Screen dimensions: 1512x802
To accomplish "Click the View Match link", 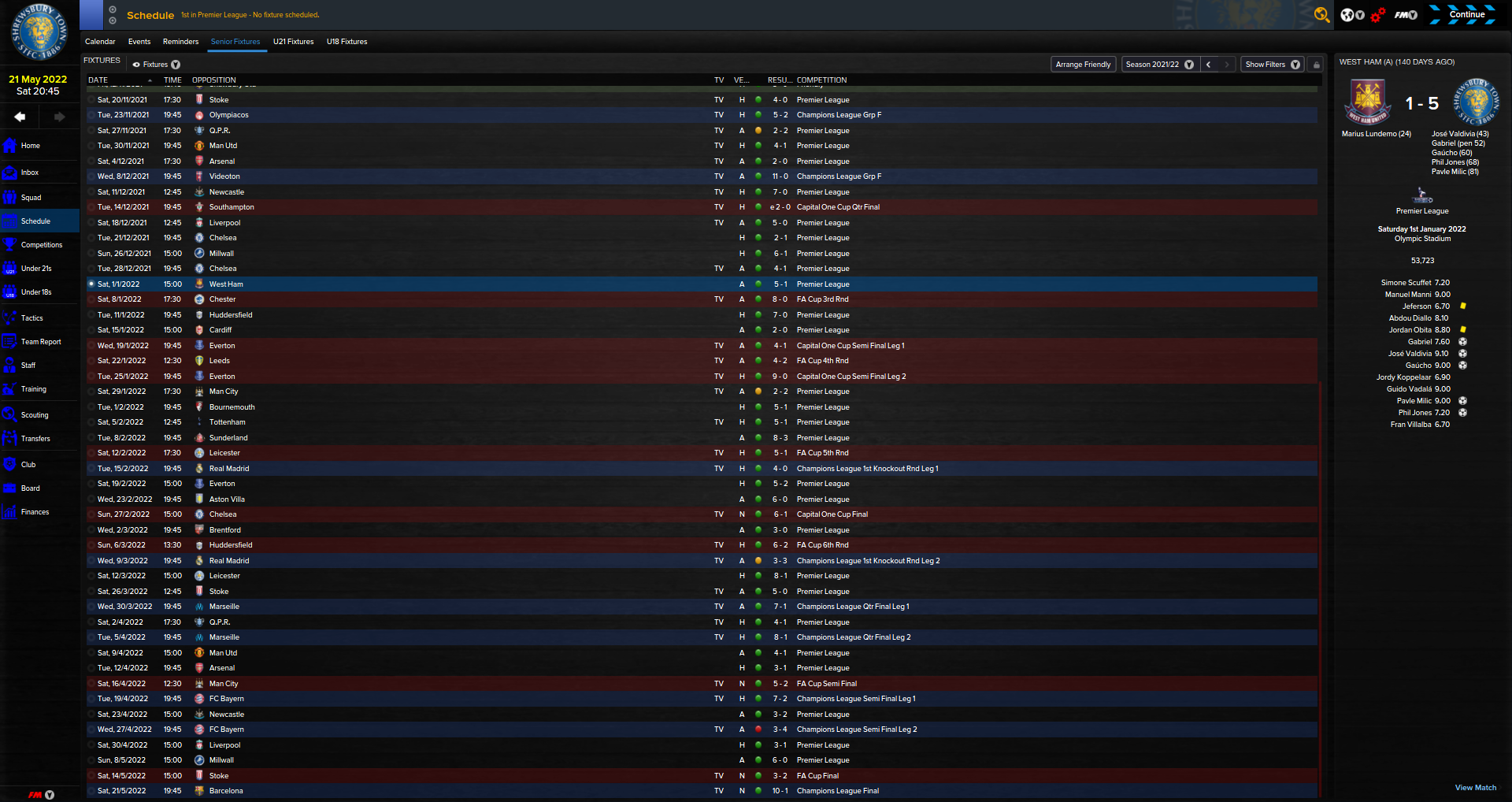I will (x=1476, y=788).
